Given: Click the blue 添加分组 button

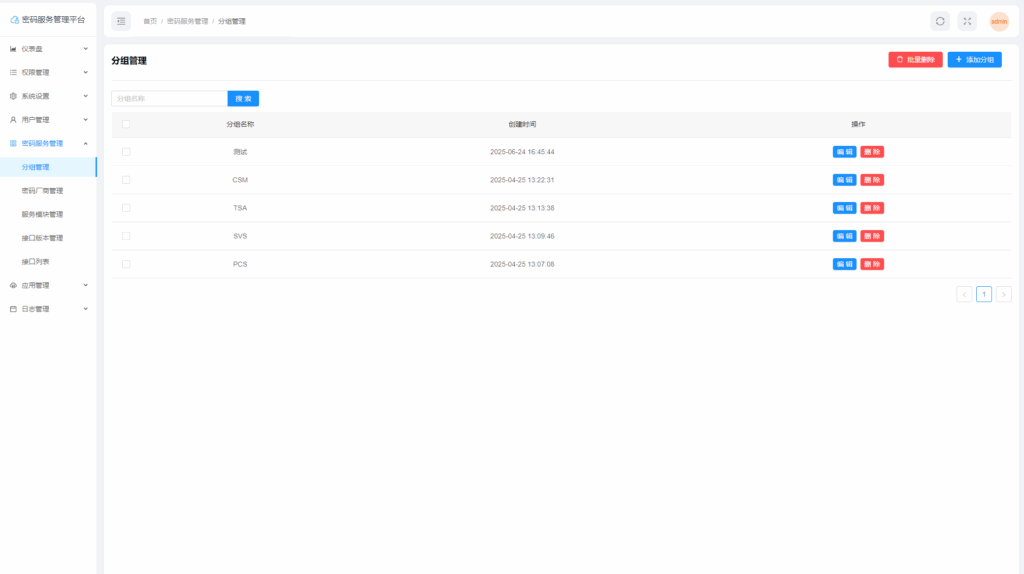Looking at the screenshot, I should tap(974, 60).
